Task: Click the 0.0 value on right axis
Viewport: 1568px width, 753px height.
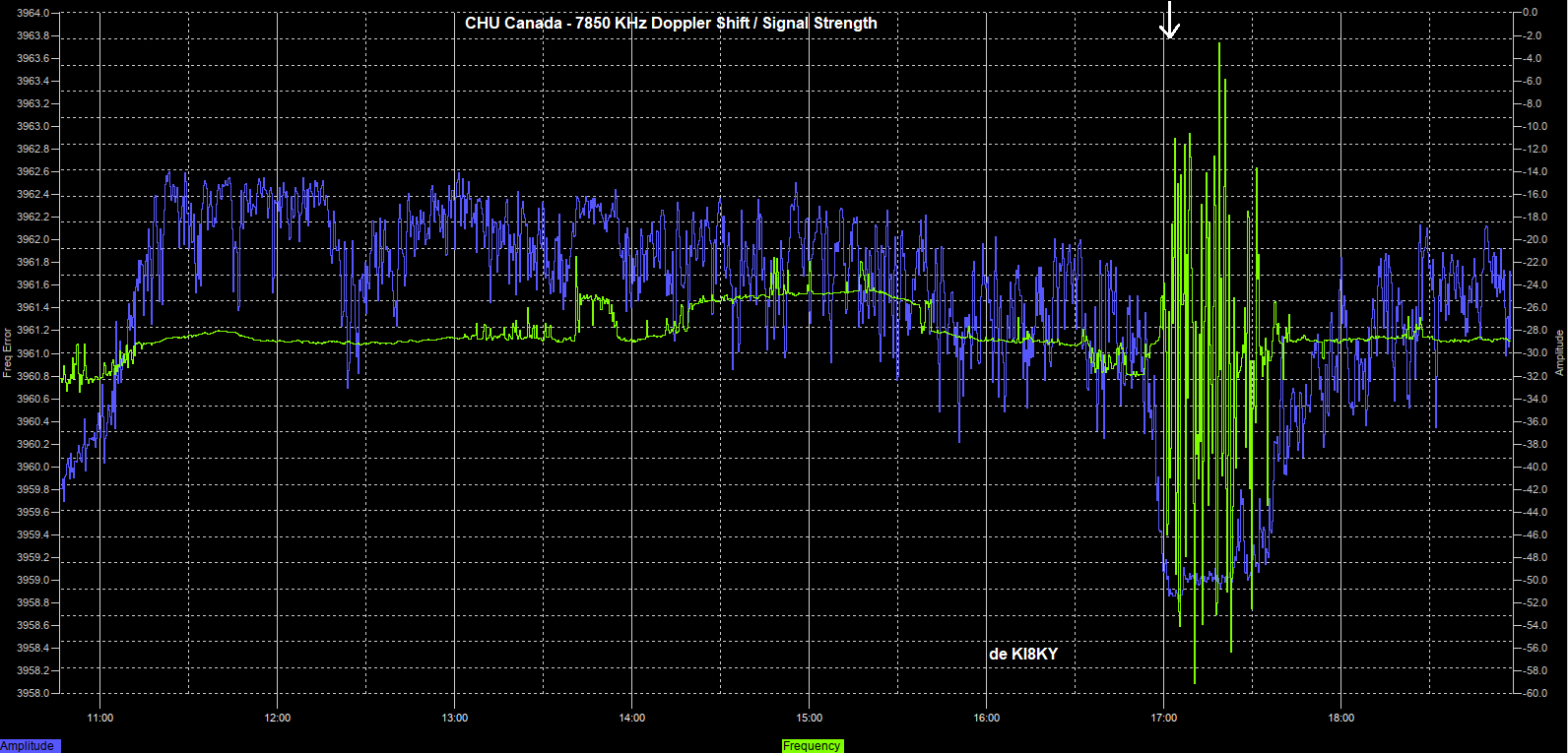Action: (x=1530, y=13)
